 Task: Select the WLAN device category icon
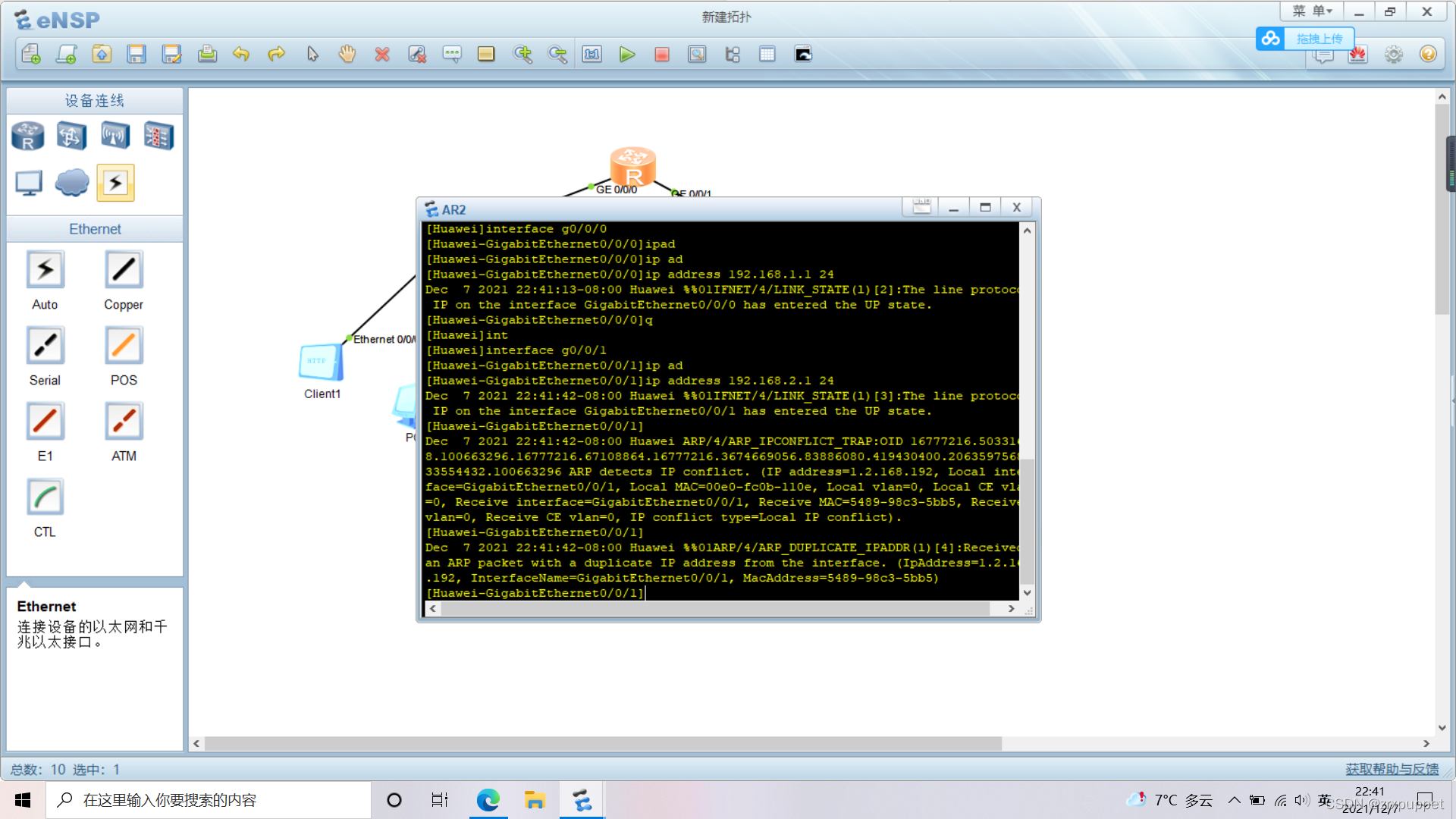[x=115, y=136]
